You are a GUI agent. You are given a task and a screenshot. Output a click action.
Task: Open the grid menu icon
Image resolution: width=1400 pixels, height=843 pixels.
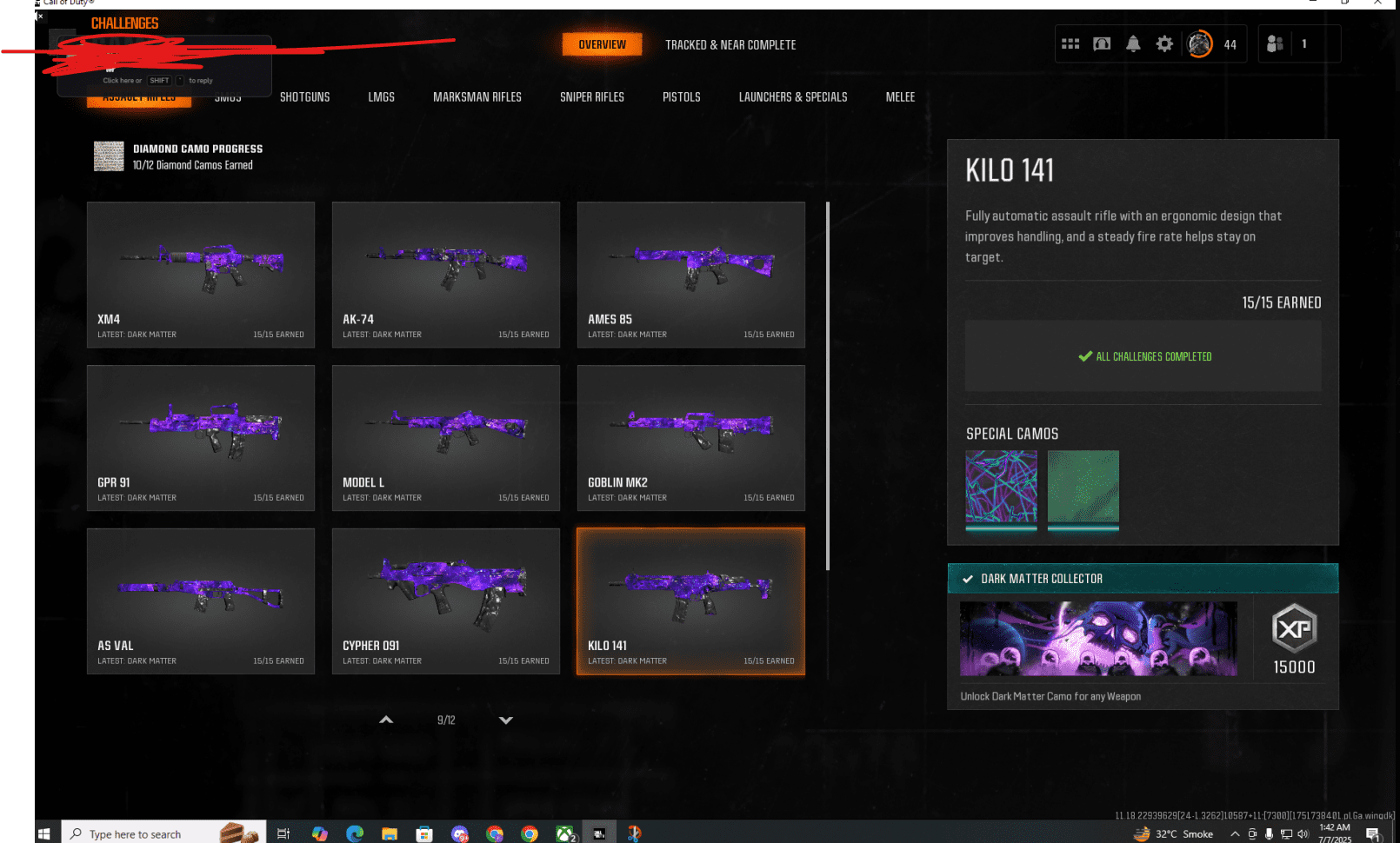[1070, 44]
